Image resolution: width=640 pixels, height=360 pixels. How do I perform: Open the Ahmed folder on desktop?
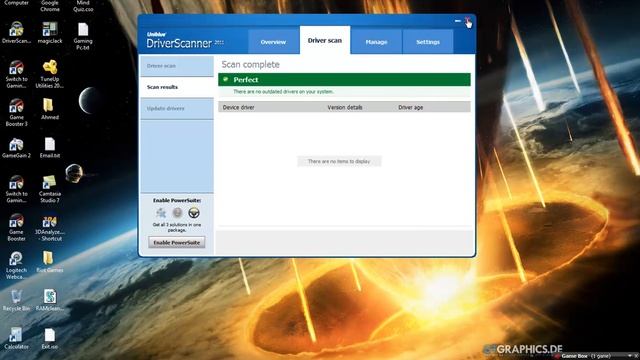(50, 109)
